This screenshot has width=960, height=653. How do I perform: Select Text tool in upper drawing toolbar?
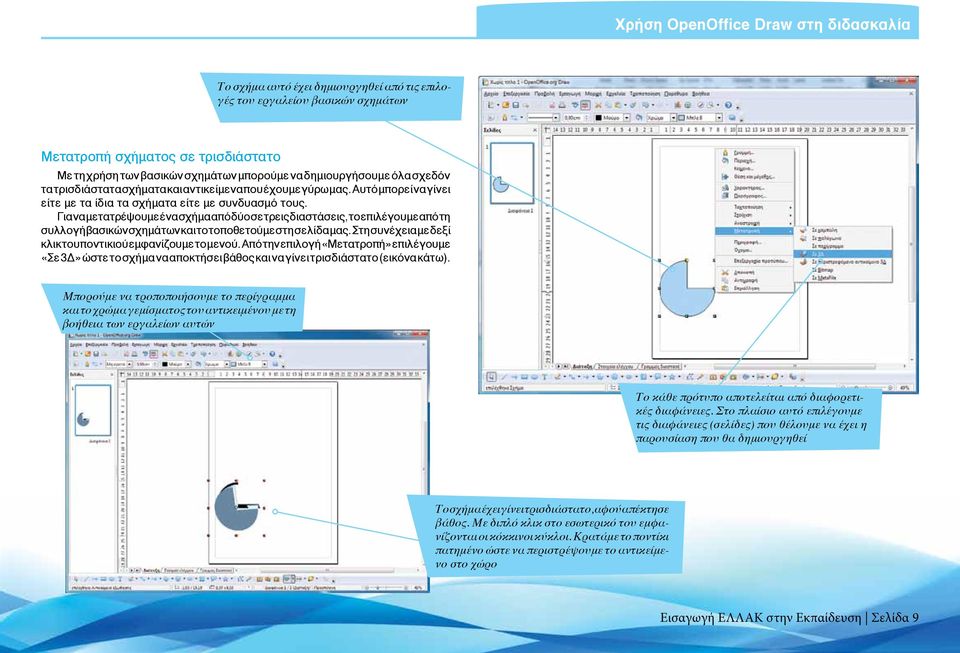(544, 377)
